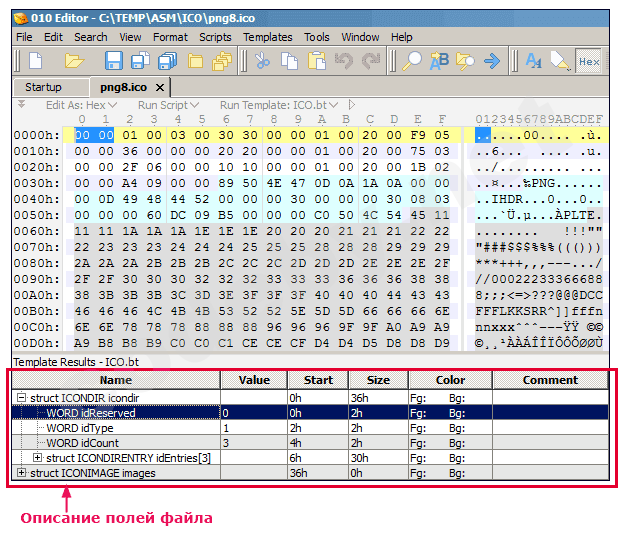Expand the struct ICONIMAGE images node

coord(22,473)
